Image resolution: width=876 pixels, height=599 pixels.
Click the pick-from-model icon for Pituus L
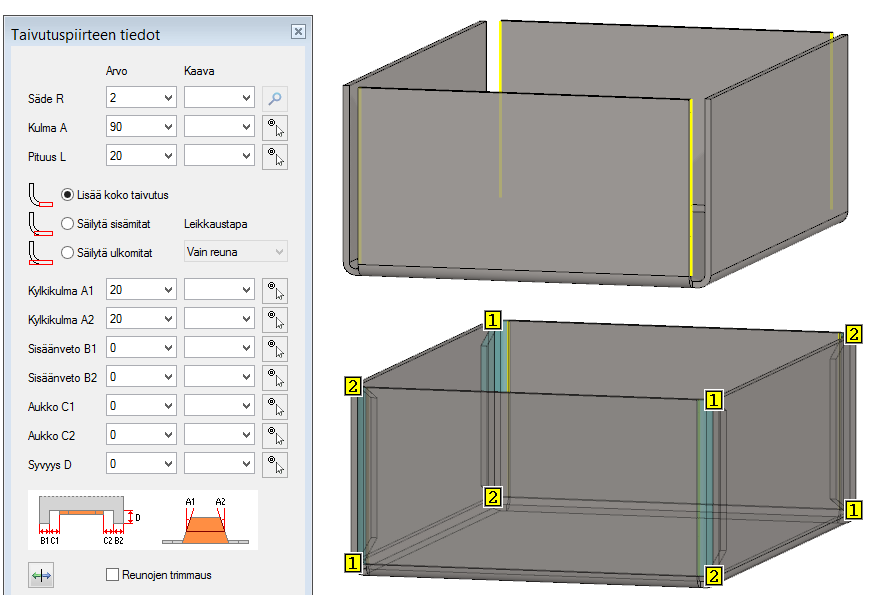(x=275, y=156)
